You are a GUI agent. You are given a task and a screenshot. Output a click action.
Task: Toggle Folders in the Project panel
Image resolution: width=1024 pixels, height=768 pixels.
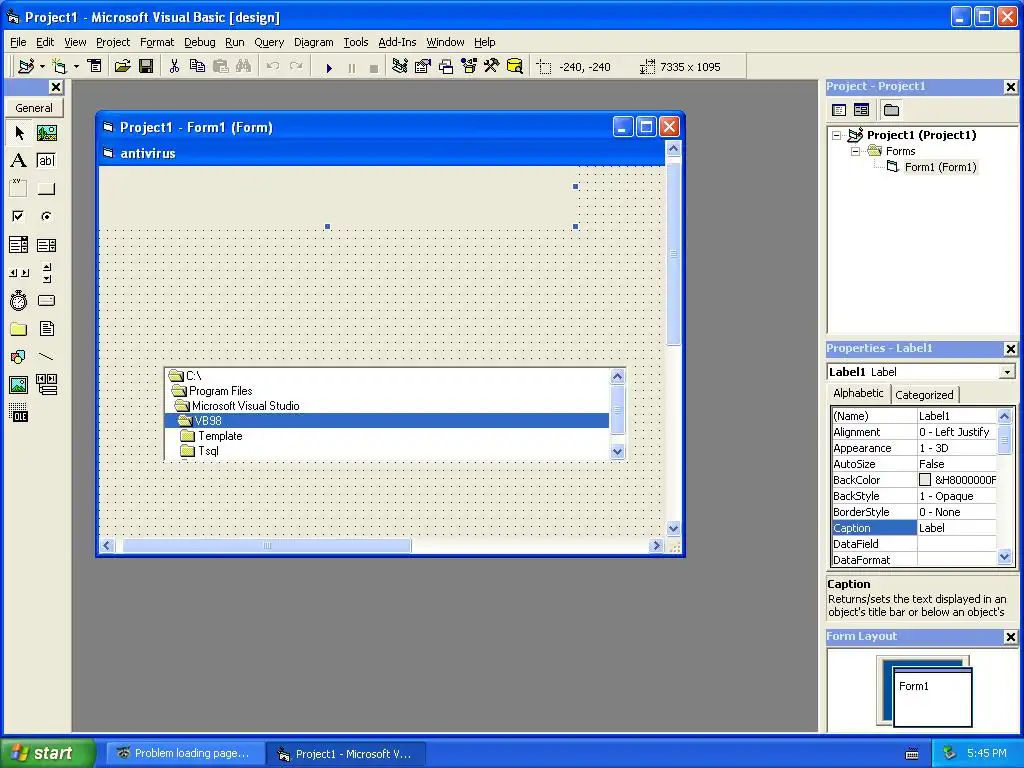pos(891,110)
